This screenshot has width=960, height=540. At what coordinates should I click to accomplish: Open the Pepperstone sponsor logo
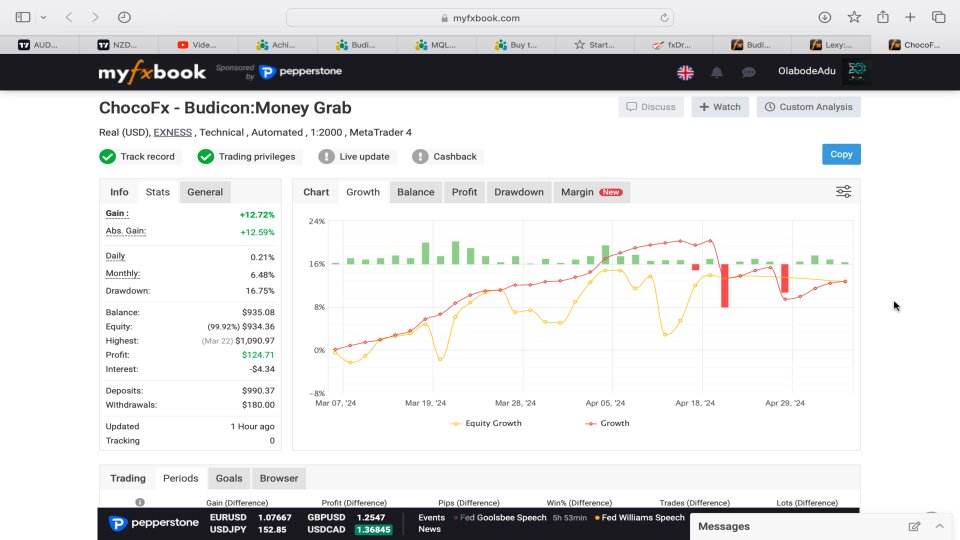(x=300, y=72)
